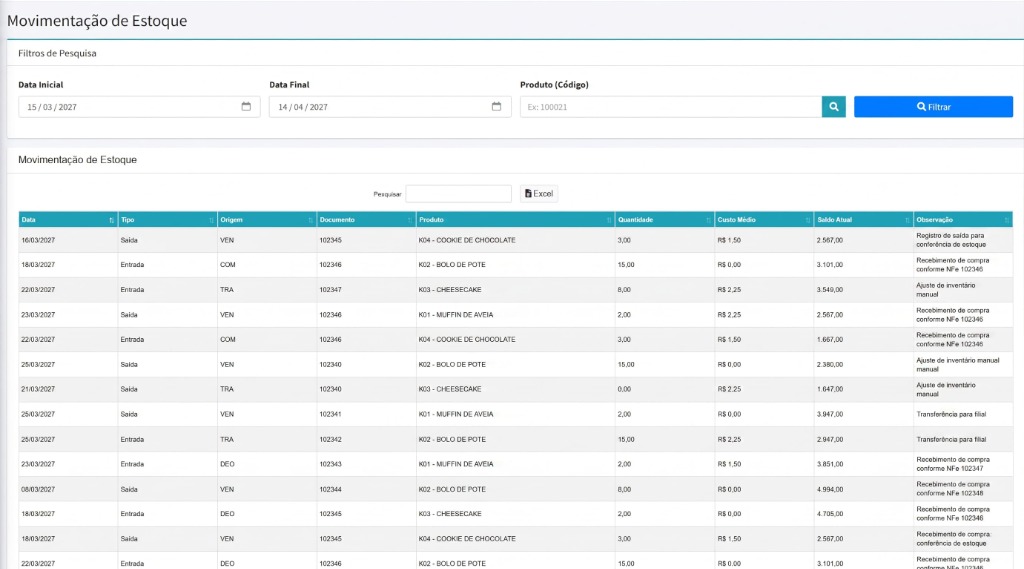Image resolution: width=1024 pixels, height=569 pixels.
Task: Focus the Pesquisar search field
Action: pyautogui.click(x=458, y=193)
